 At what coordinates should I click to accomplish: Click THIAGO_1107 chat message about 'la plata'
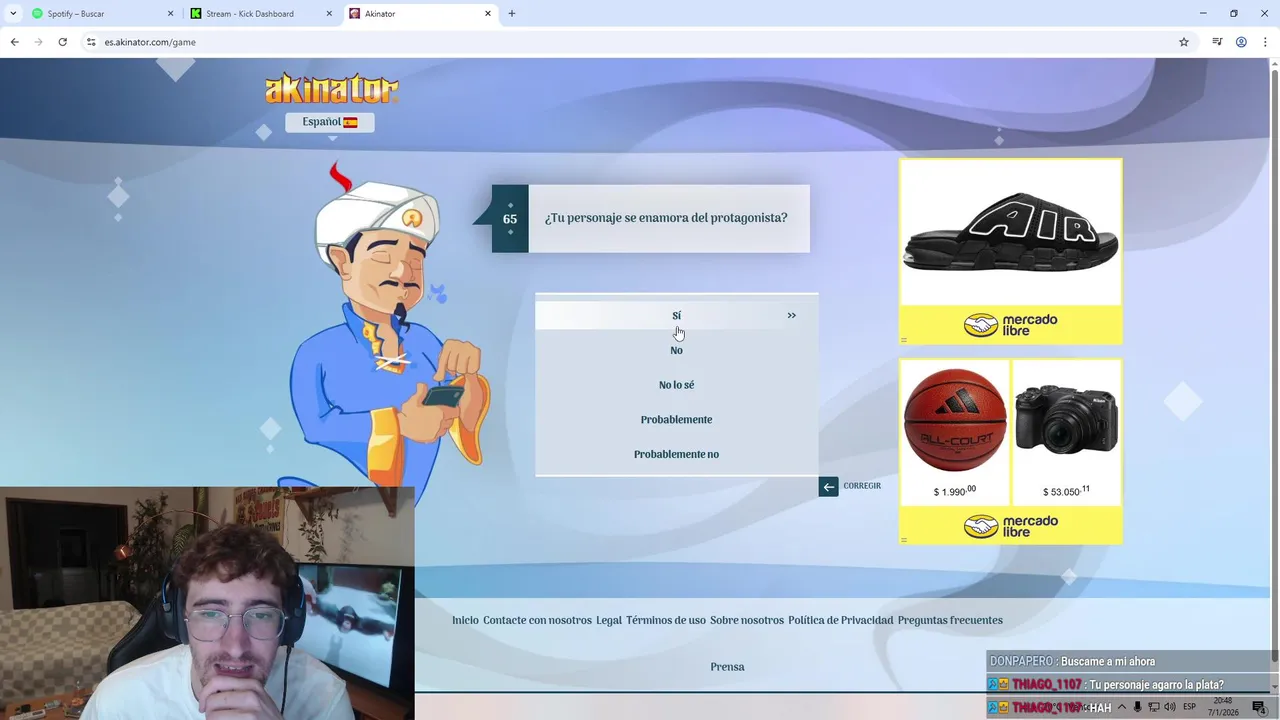tap(1157, 685)
